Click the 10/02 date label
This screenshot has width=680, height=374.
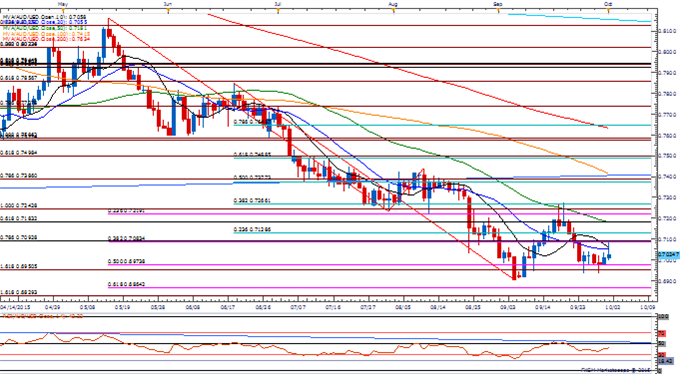tap(613, 306)
